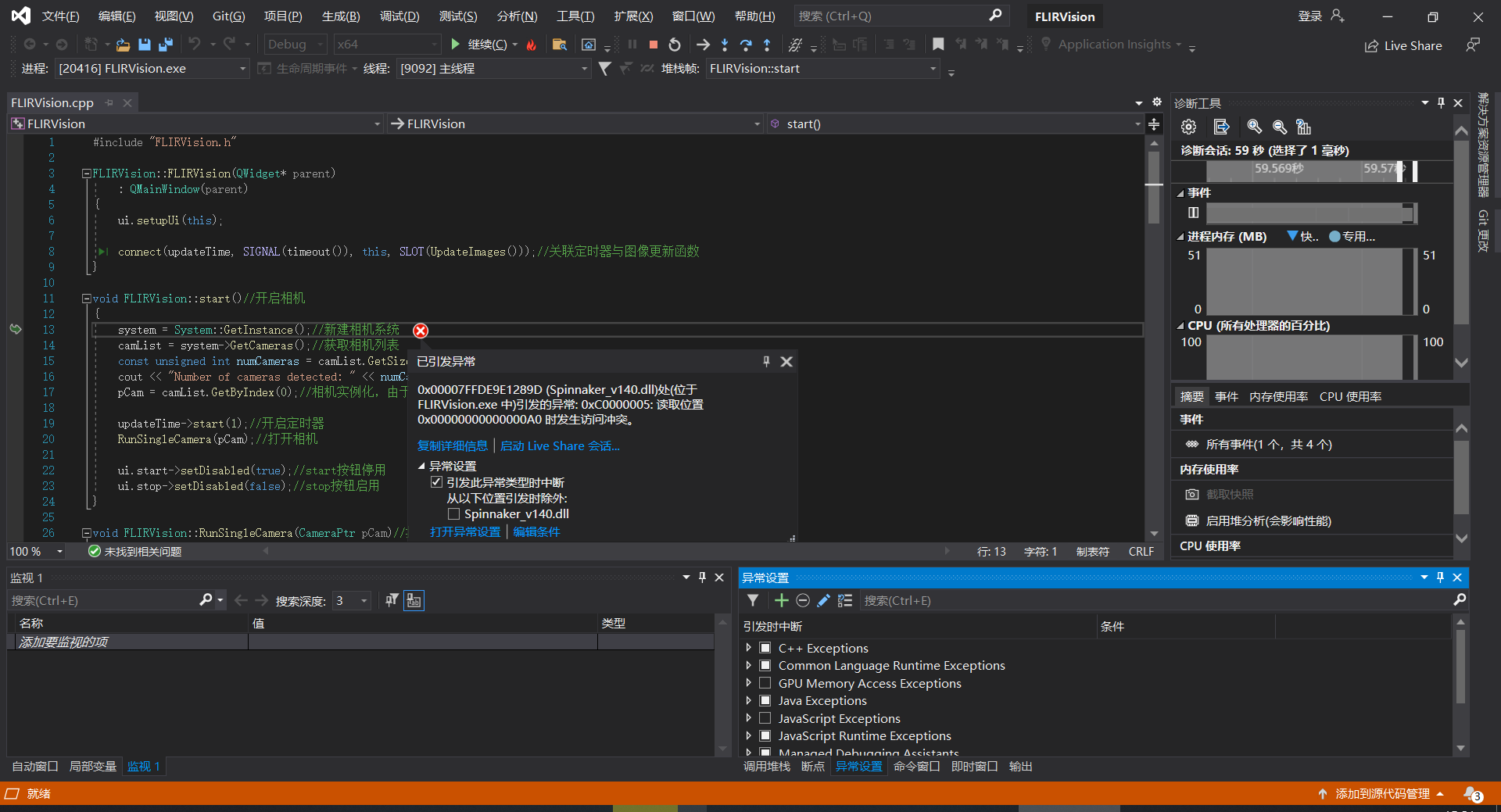
Task: Zoom out on the diagnostics timeline
Action: click(x=1279, y=127)
